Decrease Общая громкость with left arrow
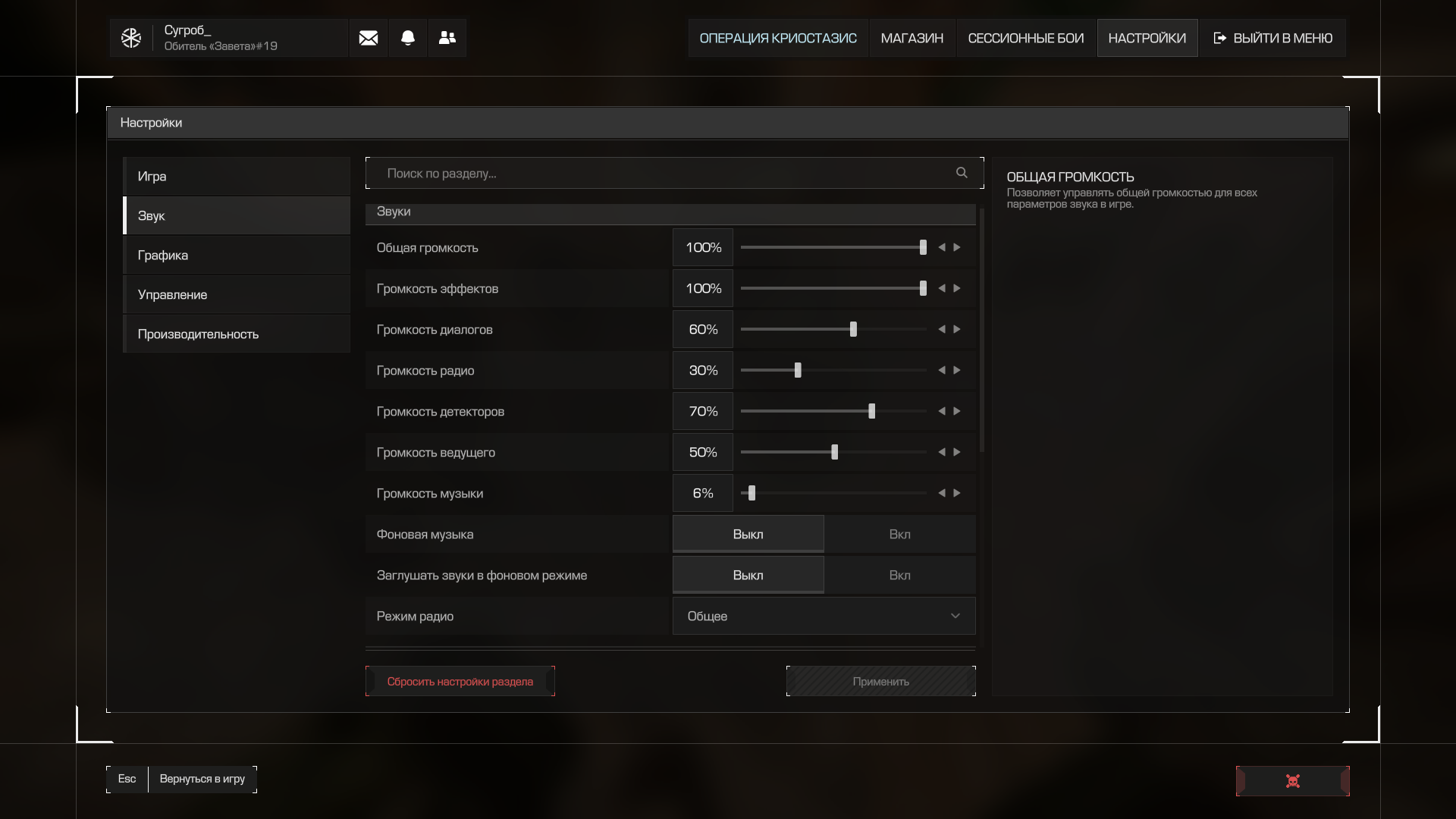This screenshot has width=1456, height=819. (942, 247)
